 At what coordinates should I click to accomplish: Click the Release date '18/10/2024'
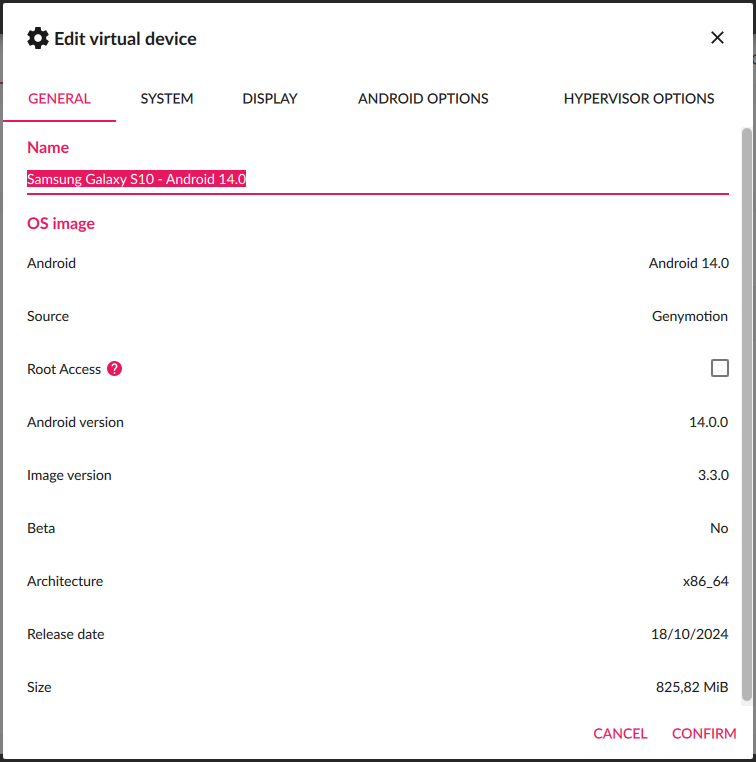pos(689,634)
